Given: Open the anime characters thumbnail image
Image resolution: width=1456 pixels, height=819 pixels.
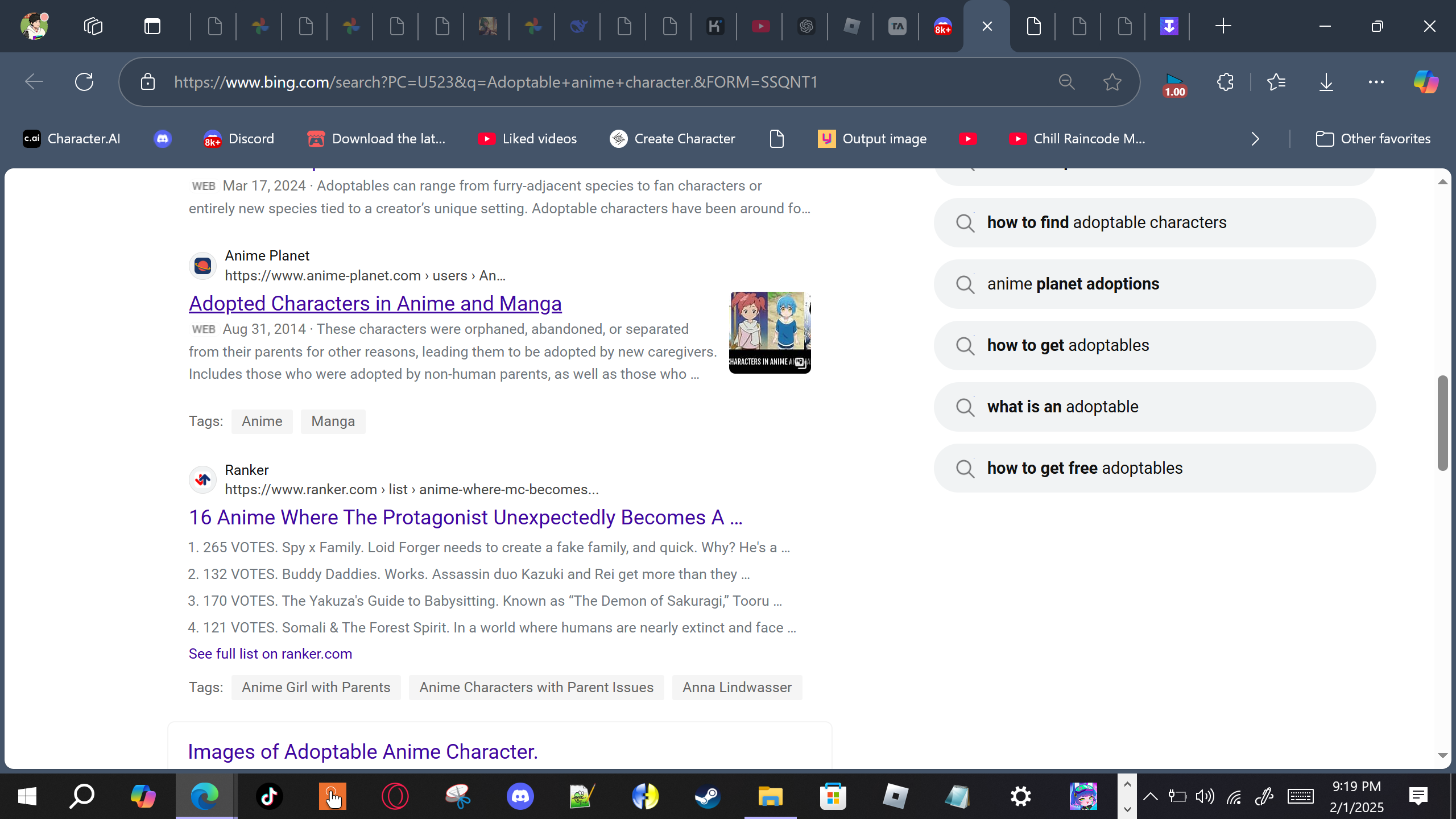Looking at the screenshot, I should coord(770,332).
